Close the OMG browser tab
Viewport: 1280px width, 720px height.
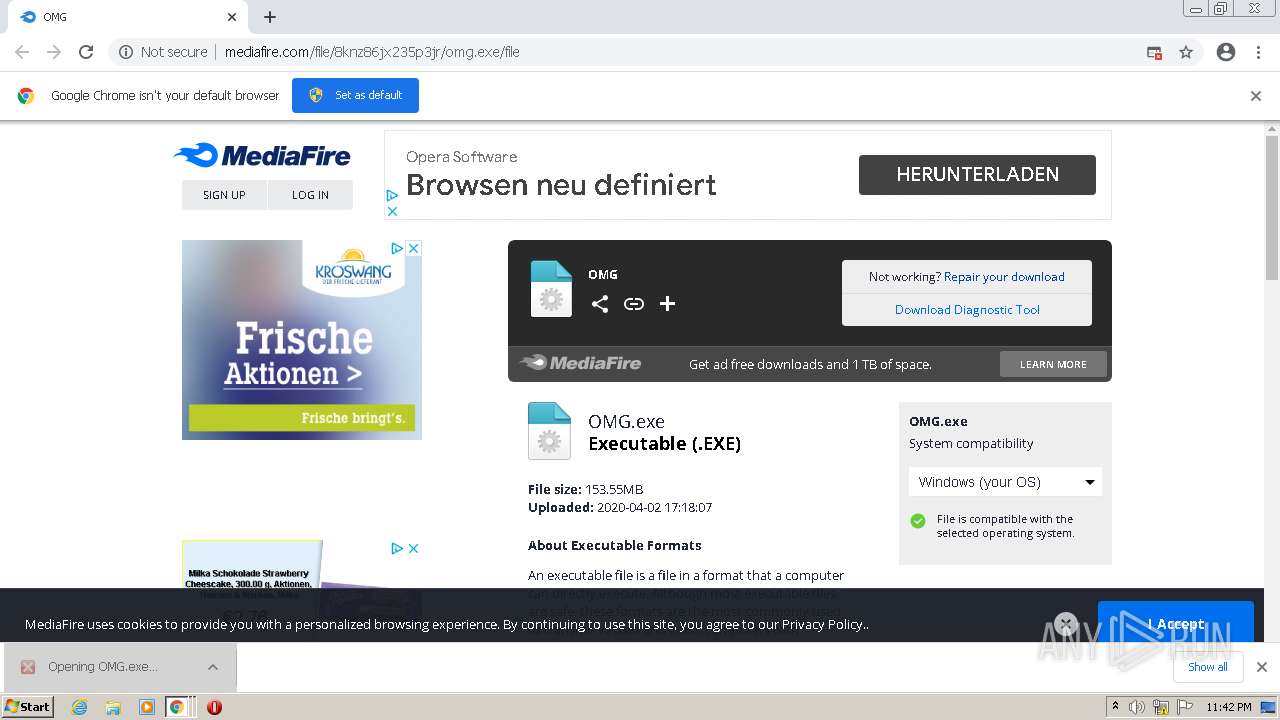point(232,17)
